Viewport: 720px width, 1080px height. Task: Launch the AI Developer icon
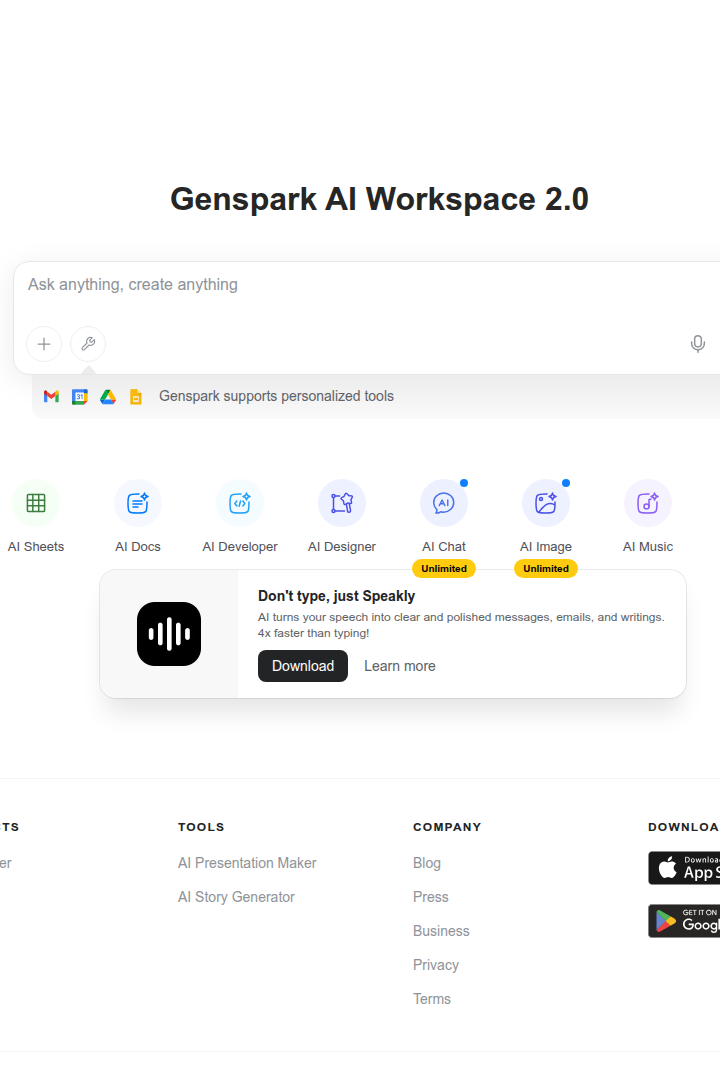point(240,503)
